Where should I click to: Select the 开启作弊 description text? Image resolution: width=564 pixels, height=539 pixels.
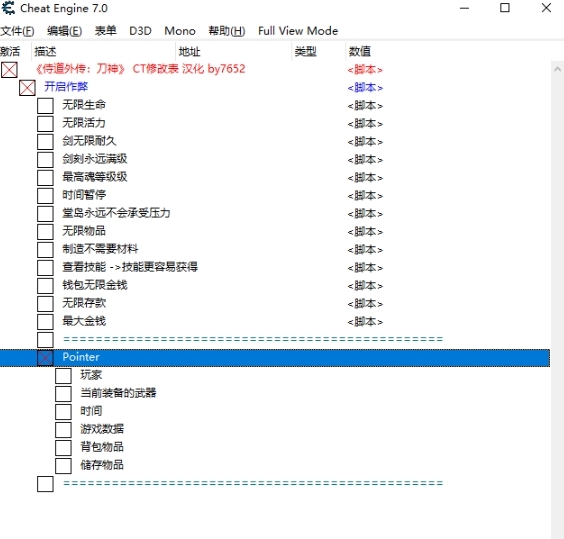[66, 87]
